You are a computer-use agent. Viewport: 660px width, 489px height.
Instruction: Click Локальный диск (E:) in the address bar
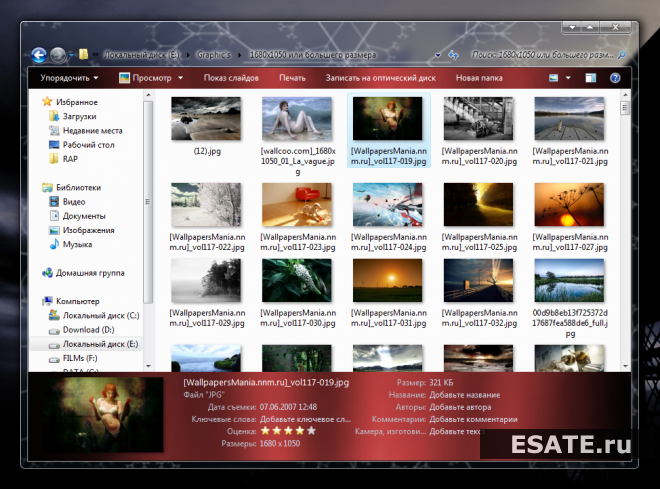(141, 55)
